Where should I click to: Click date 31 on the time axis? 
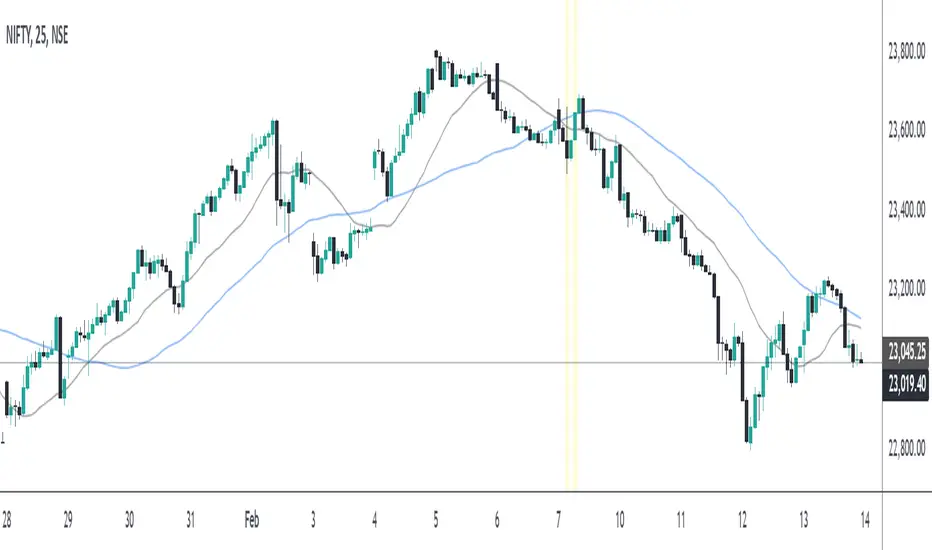191,521
